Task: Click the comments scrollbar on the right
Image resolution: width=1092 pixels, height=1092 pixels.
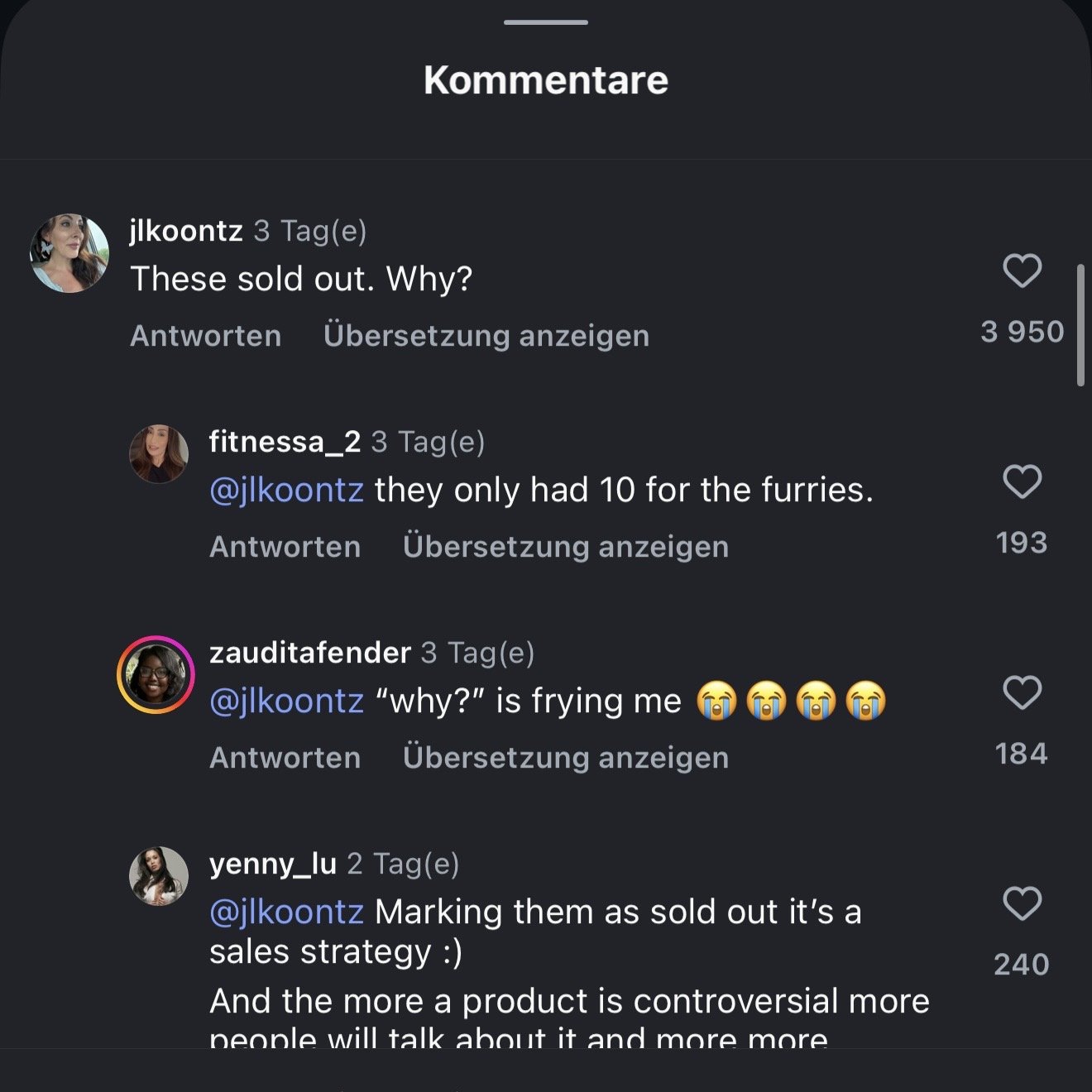Action: point(1080,325)
